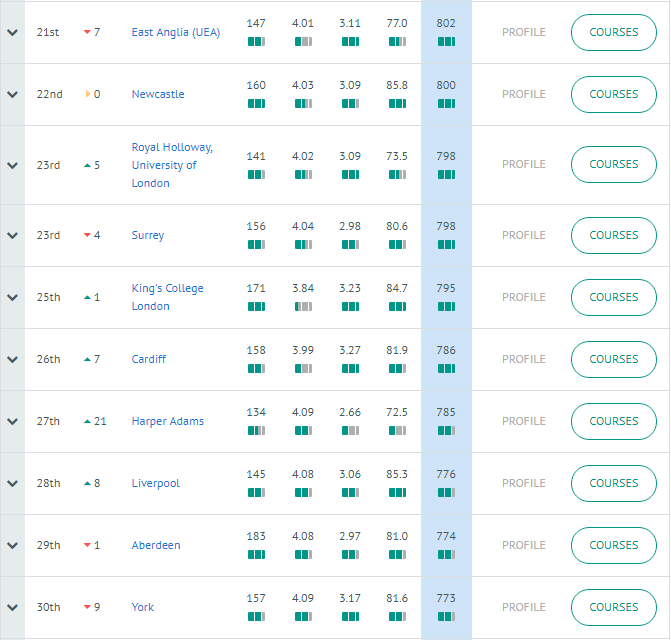
Task: Click COURSES button for Newcastle
Action: point(614,94)
